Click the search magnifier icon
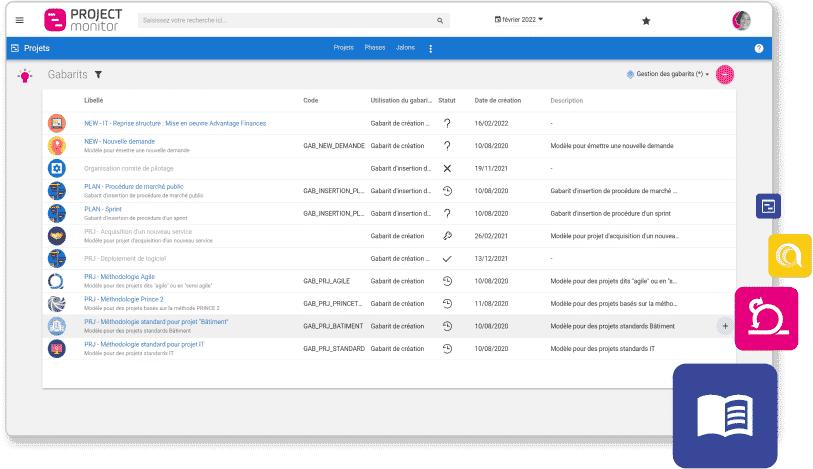 tap(440, 21)
